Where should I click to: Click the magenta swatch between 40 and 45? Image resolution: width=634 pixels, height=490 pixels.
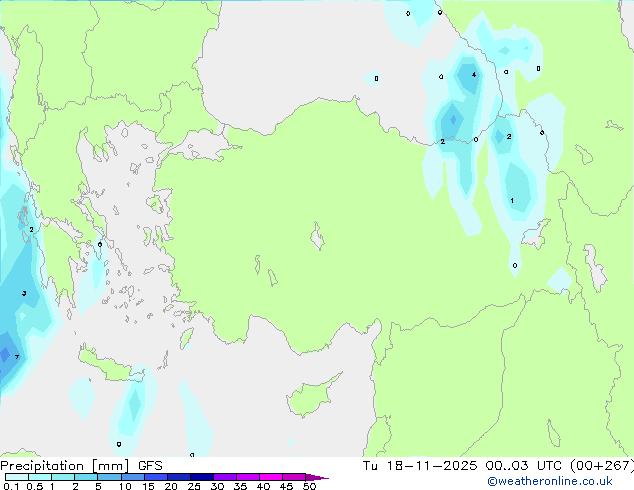pos(271,477)
